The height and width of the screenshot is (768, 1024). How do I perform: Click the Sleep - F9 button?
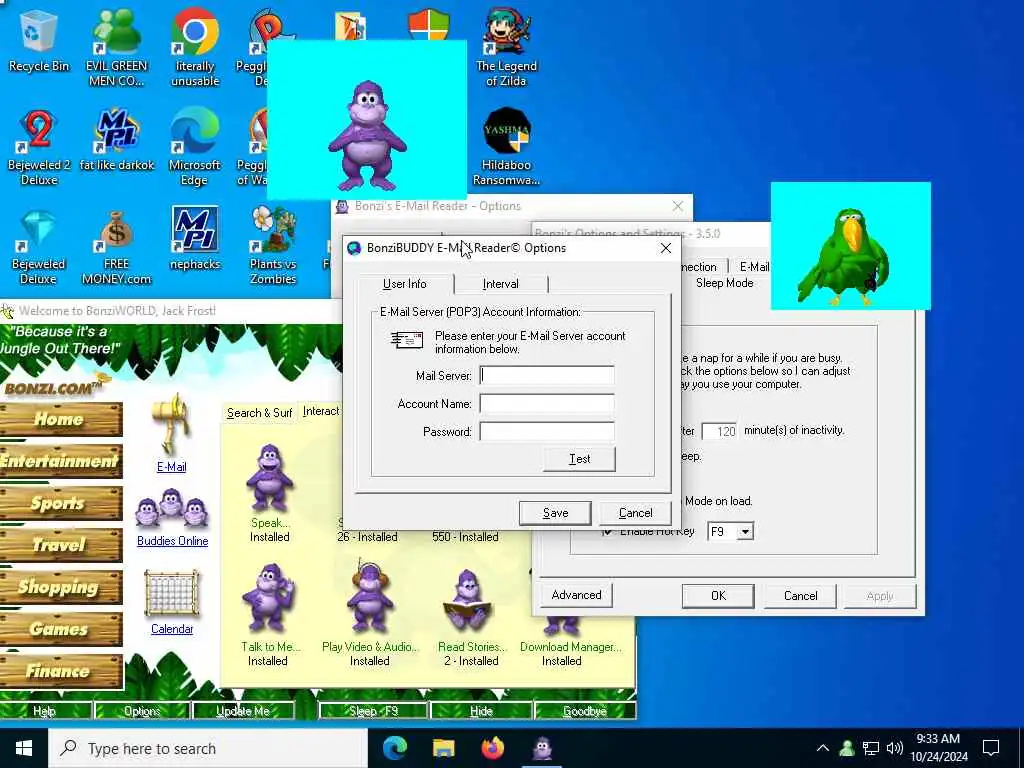[x=373, y=711]
